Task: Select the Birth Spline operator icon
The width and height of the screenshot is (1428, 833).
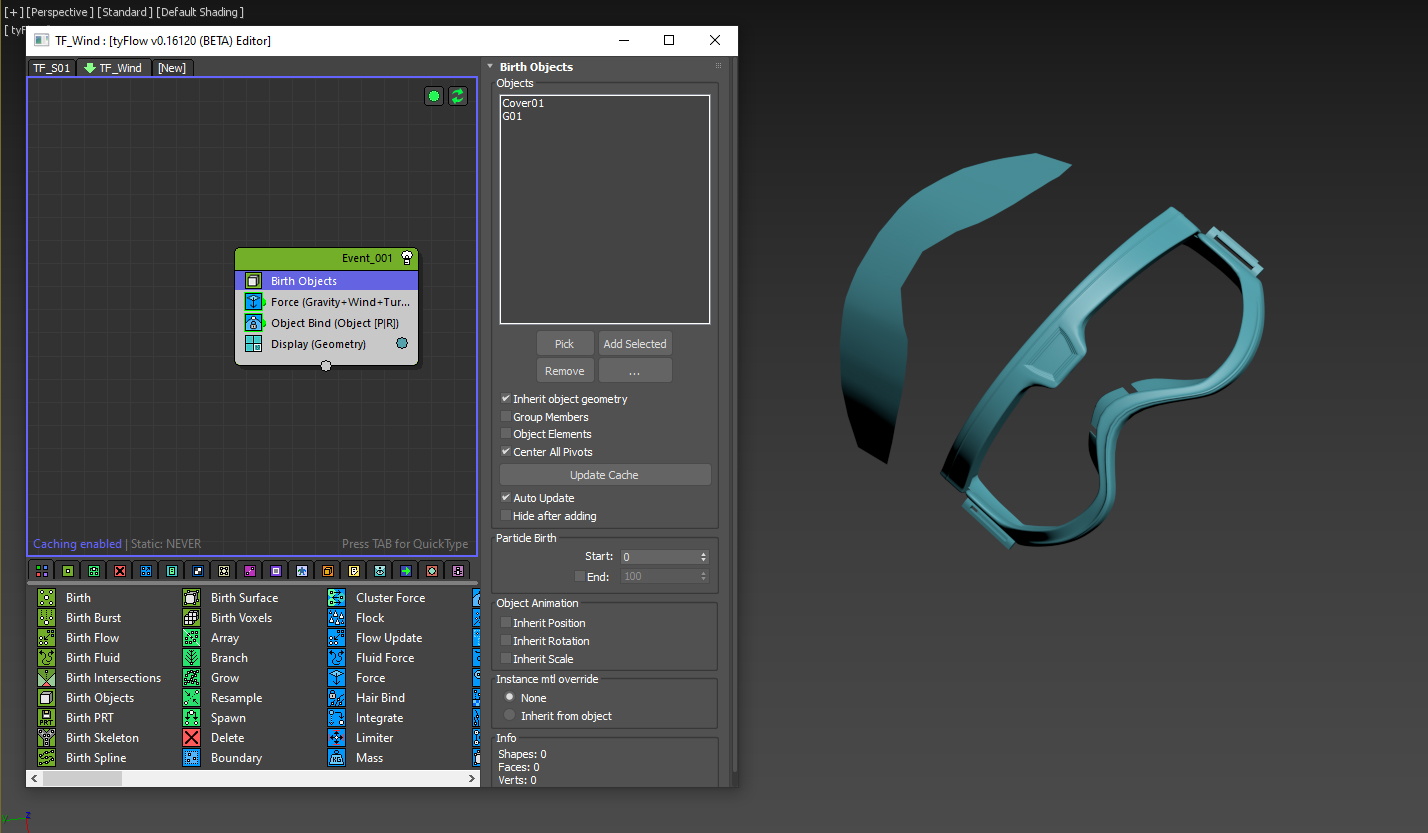Action: [46, 757]
